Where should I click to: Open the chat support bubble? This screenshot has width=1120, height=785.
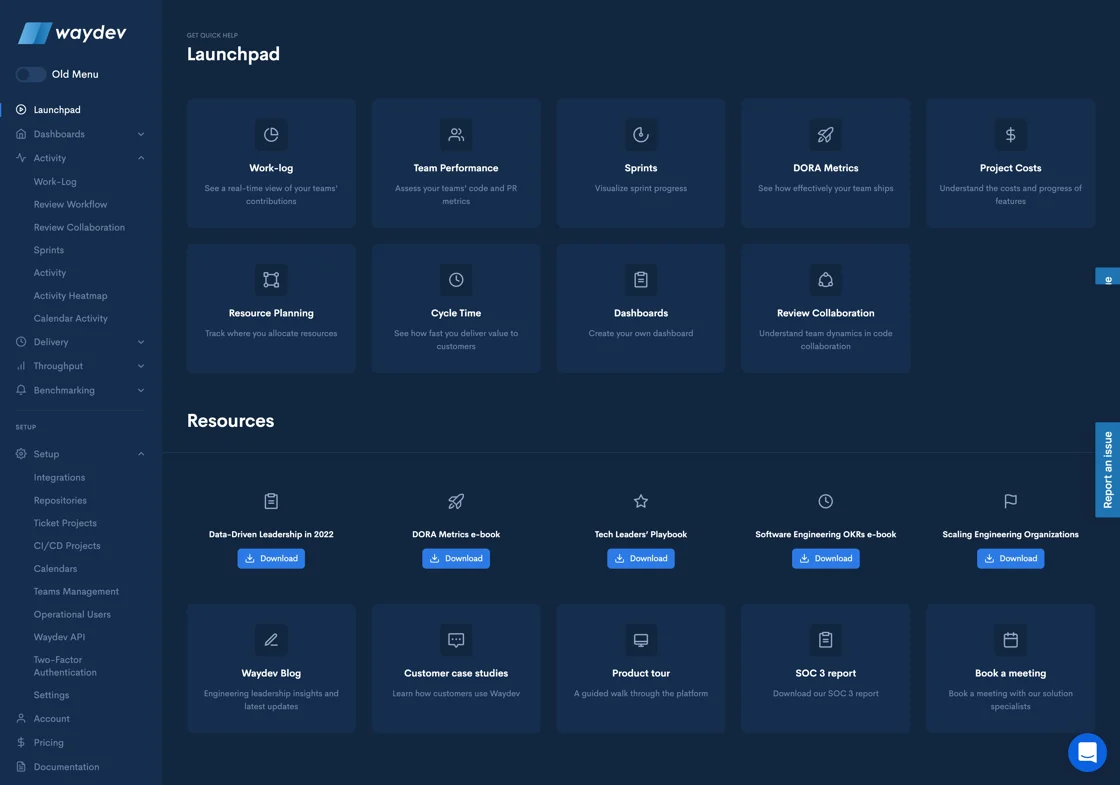[1087, 752]
